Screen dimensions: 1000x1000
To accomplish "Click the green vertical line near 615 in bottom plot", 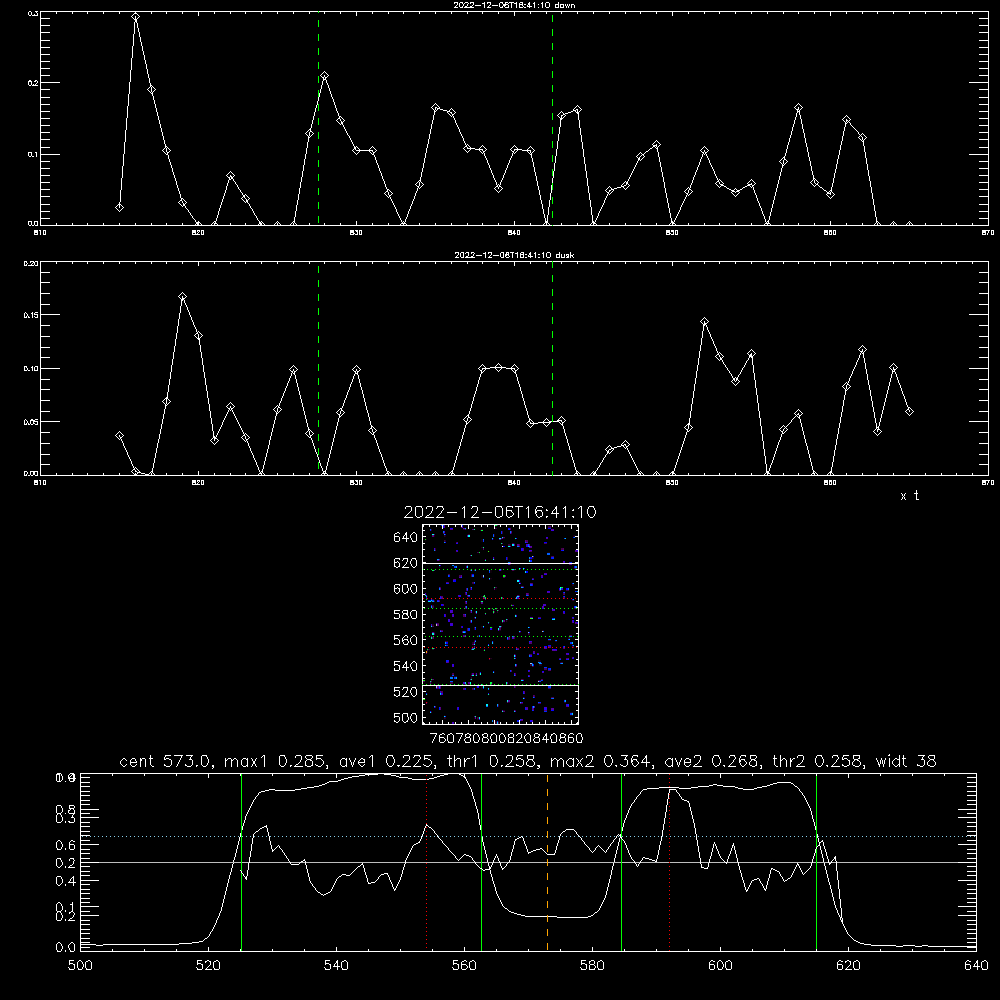I will click(816, 862).
